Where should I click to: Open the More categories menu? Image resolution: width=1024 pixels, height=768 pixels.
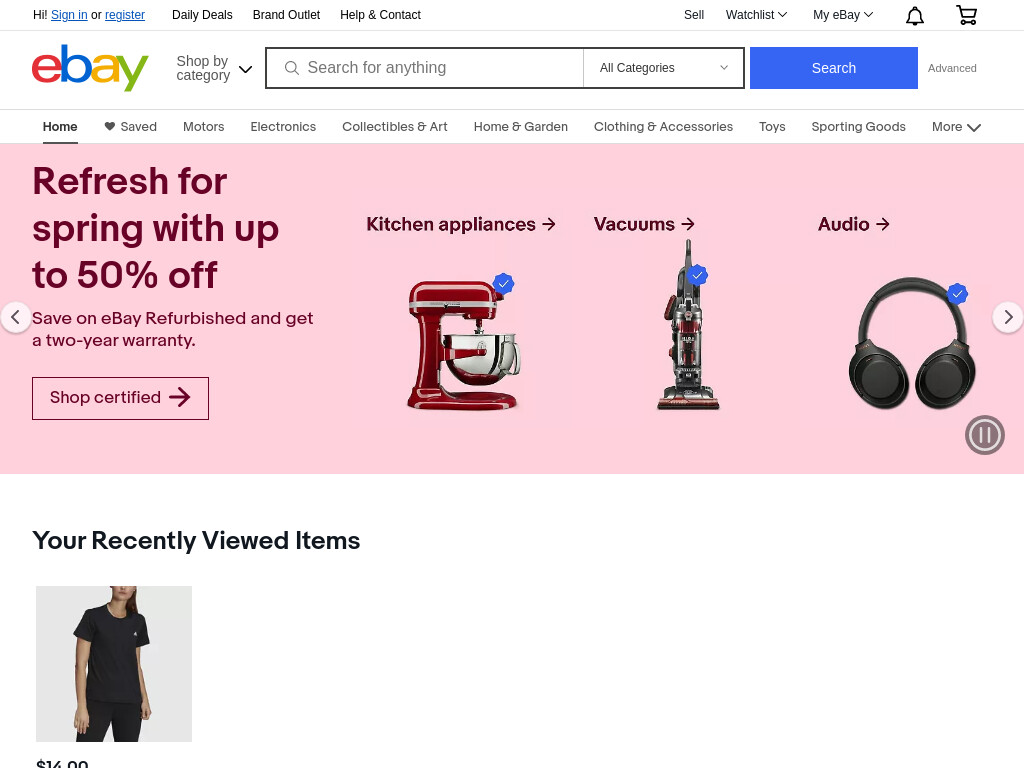(x=956, y=127)
